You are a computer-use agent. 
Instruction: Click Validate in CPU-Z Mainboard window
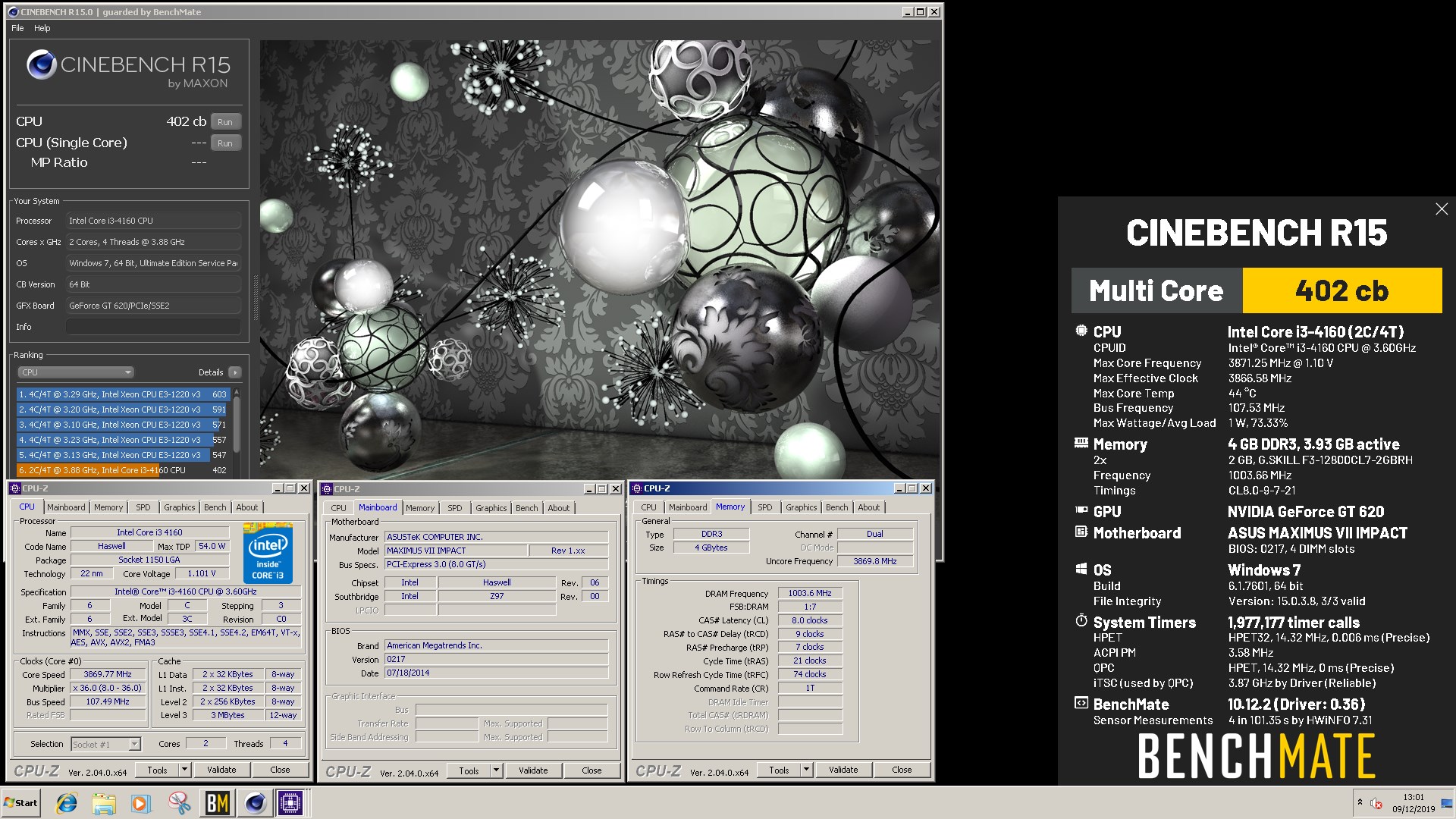(x=533, y=770)
